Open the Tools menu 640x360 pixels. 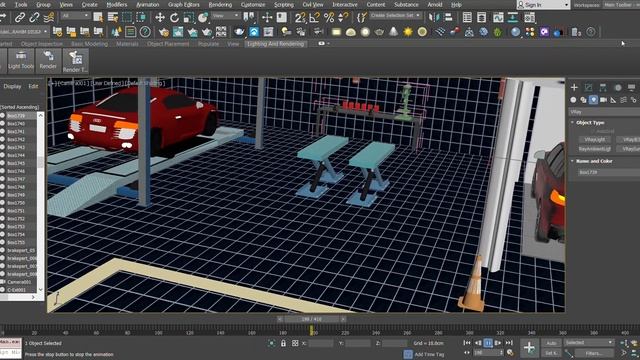(x=21, y=5)
